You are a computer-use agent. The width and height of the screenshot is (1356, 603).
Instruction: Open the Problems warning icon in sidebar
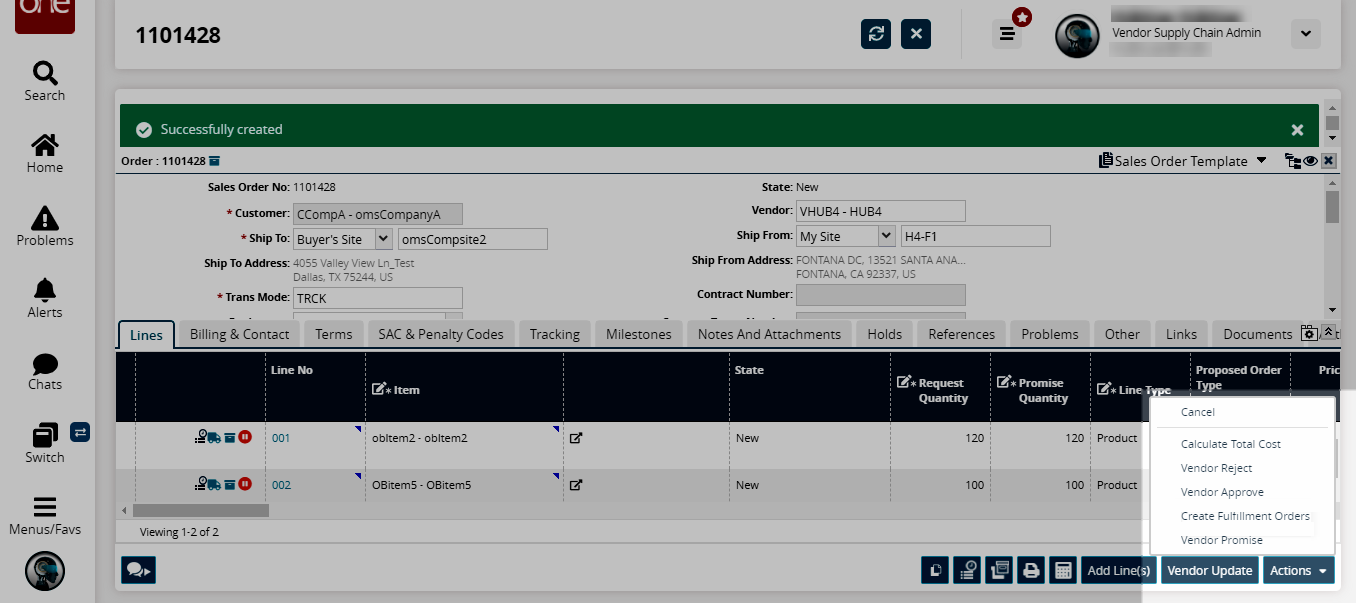point(45,226)
